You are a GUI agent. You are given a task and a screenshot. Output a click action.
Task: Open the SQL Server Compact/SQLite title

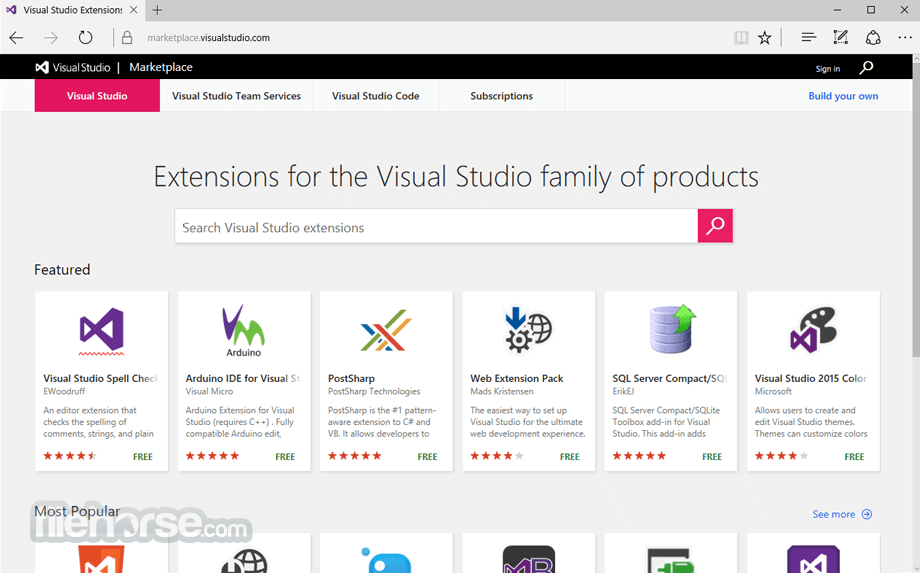click(x=670, y=378)
